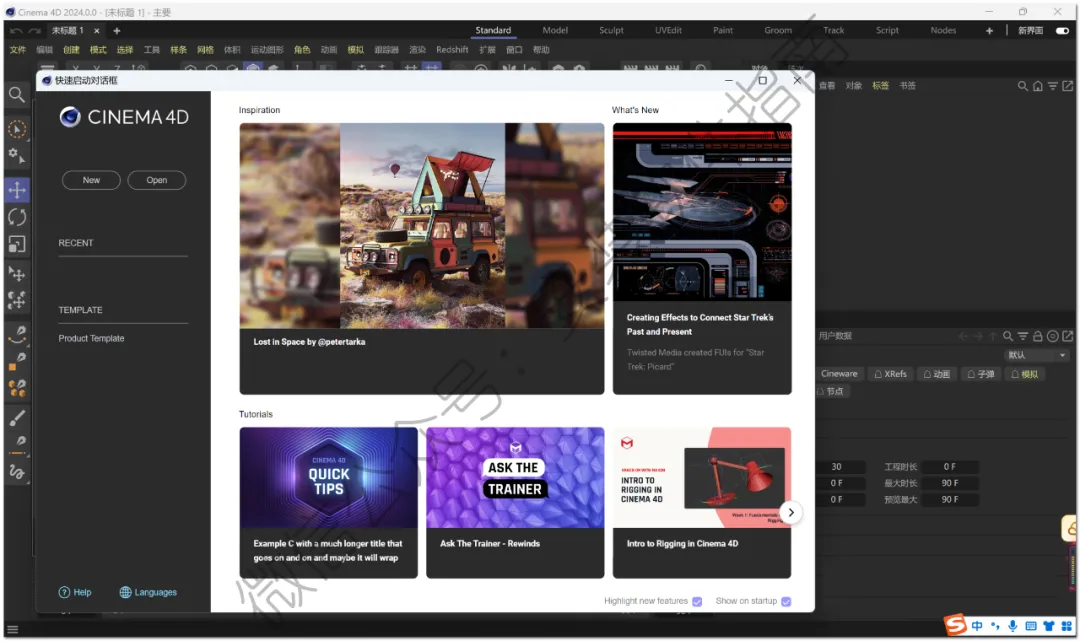
Task: Open Quick Tips tutorial thumbnail
Action: tap(329, 478)
